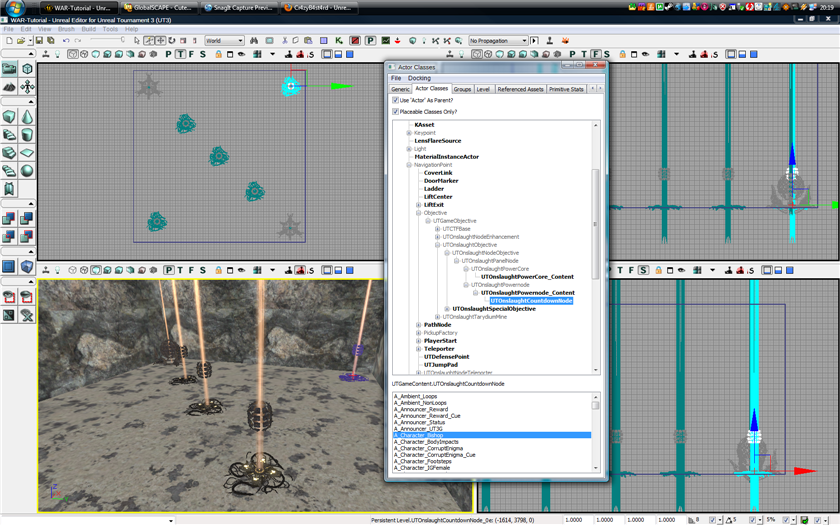Toggle lock selected actors in top-left viewport

219,54
